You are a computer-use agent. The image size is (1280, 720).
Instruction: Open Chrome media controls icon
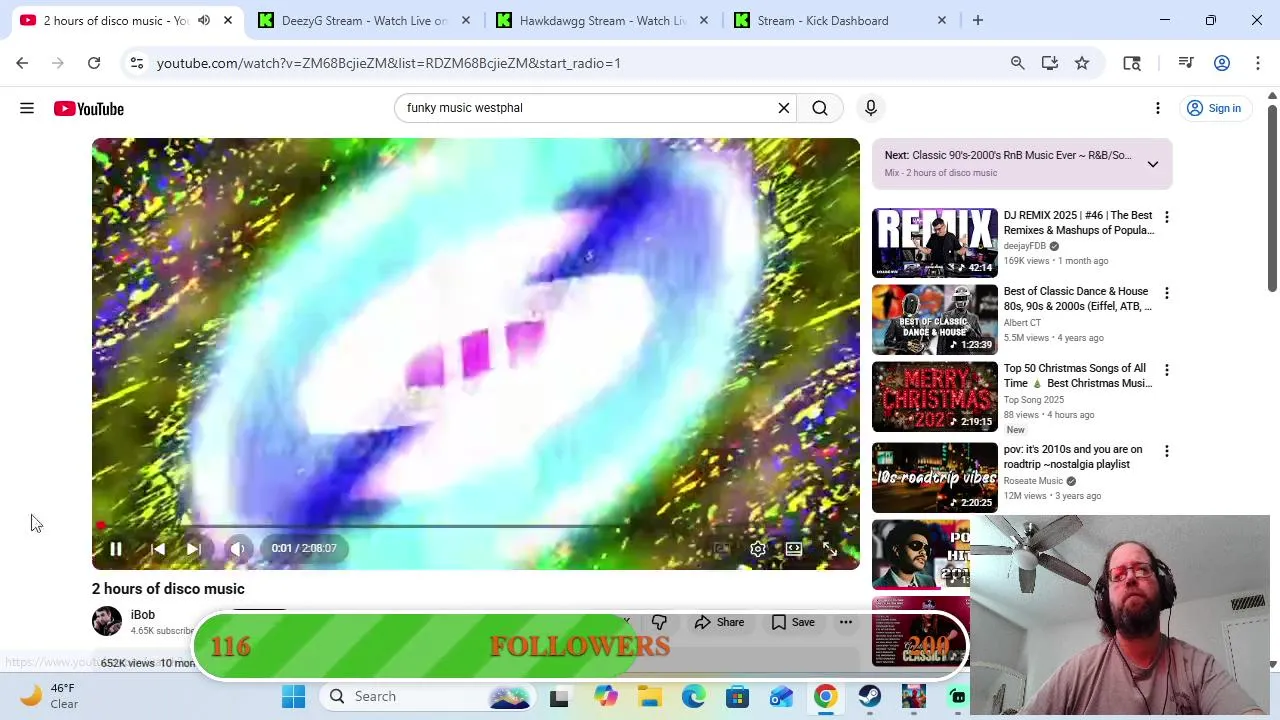1186,63
